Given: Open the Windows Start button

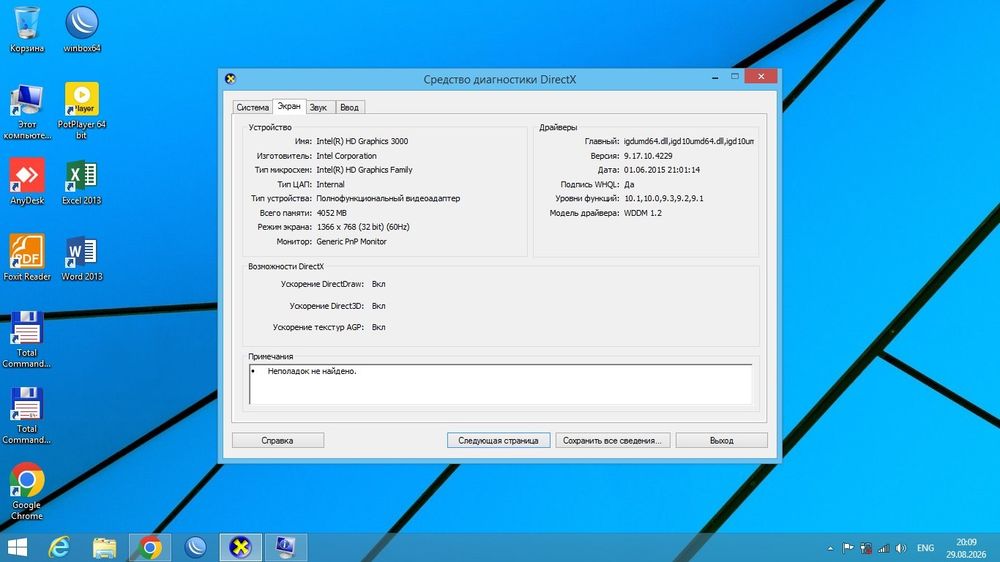Looking at the screenshot, I should pos(17,547).
